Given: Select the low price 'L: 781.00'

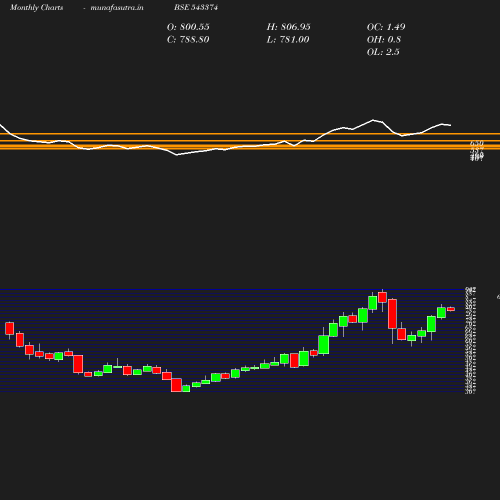Looking at the screenshot, I should coord(288,40).
